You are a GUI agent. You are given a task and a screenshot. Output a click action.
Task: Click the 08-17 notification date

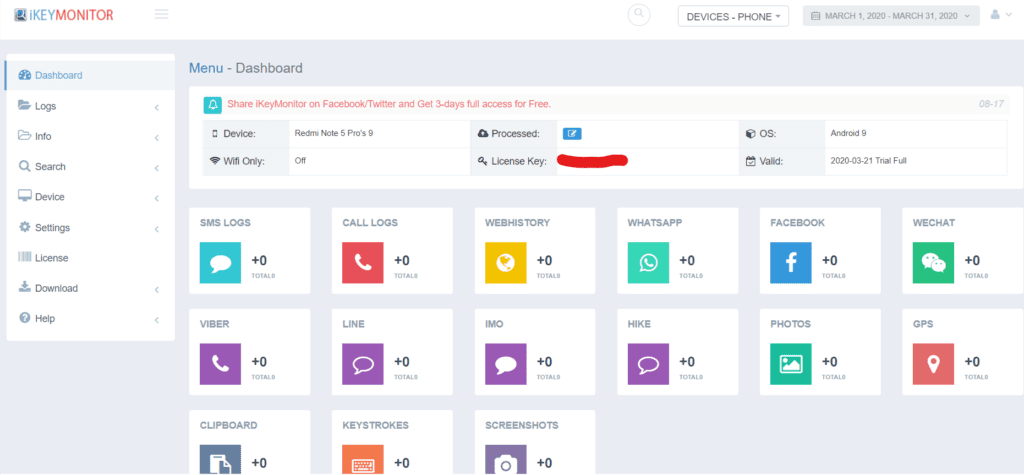pyautogui.click(x=991, y=105)
